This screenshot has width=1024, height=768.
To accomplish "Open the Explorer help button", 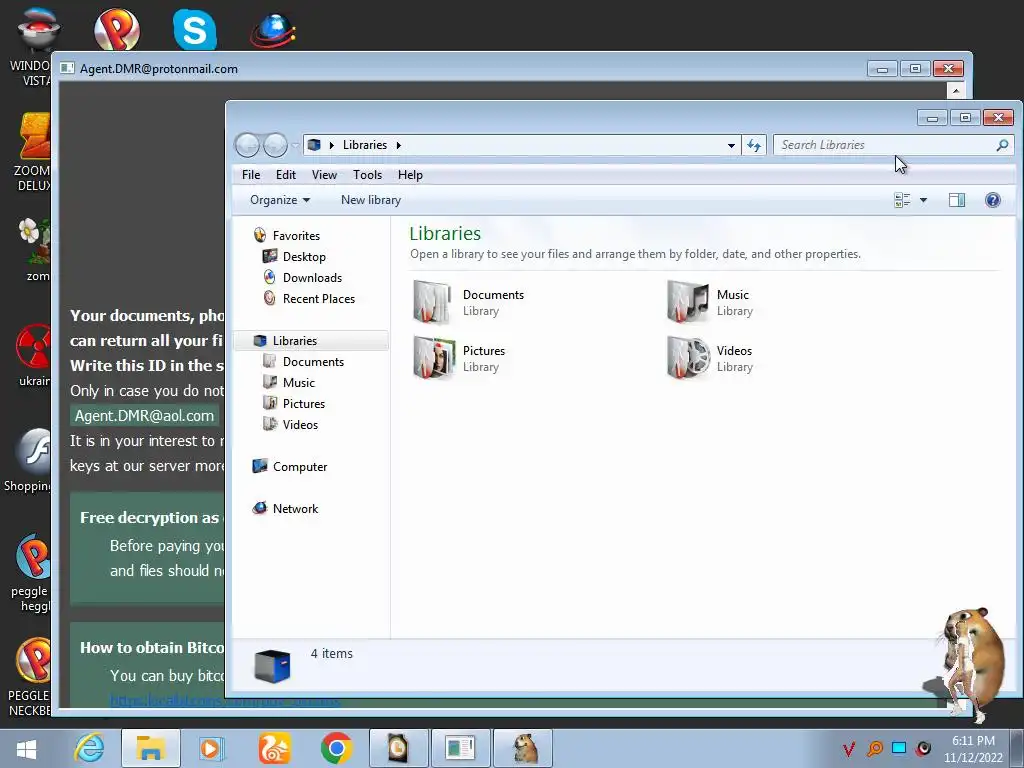I will click(993, 200).
